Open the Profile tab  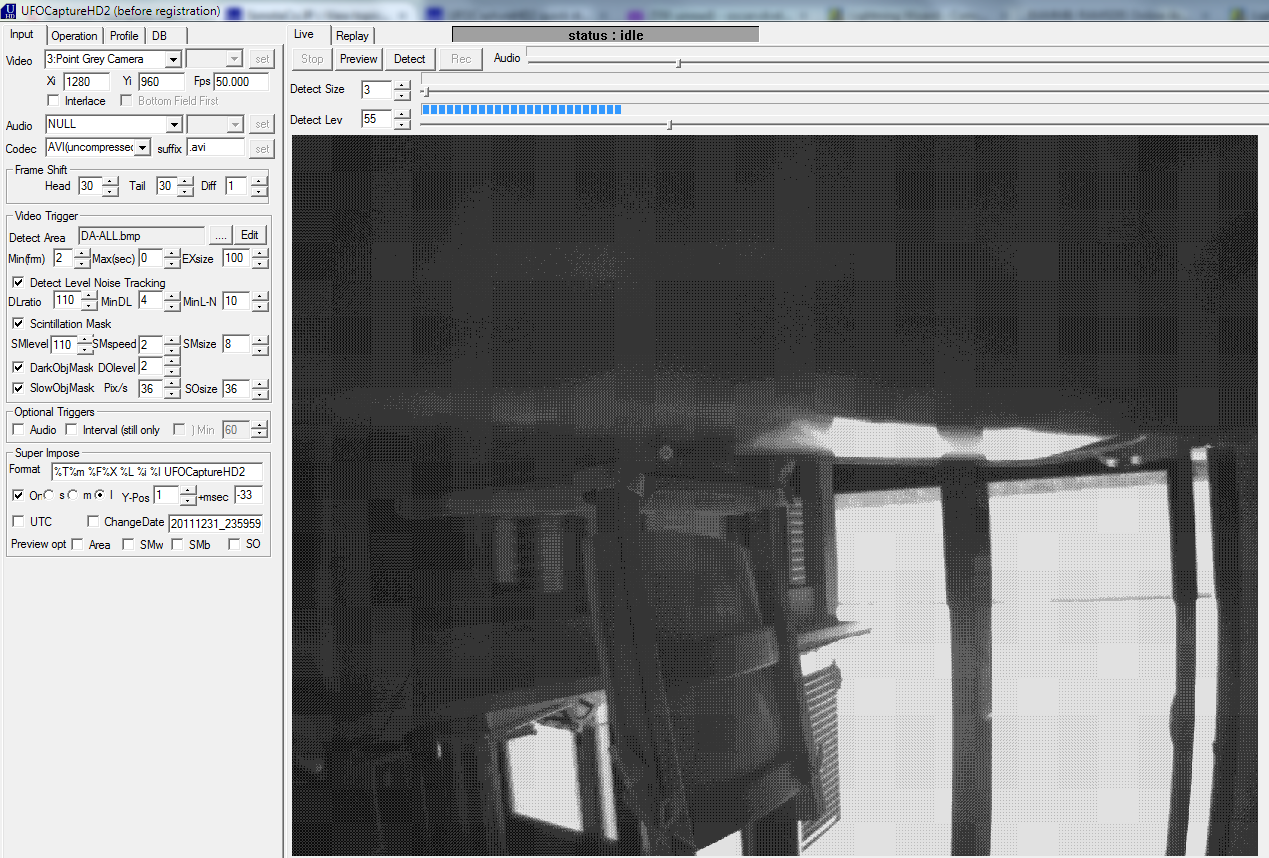click(123, 35)
